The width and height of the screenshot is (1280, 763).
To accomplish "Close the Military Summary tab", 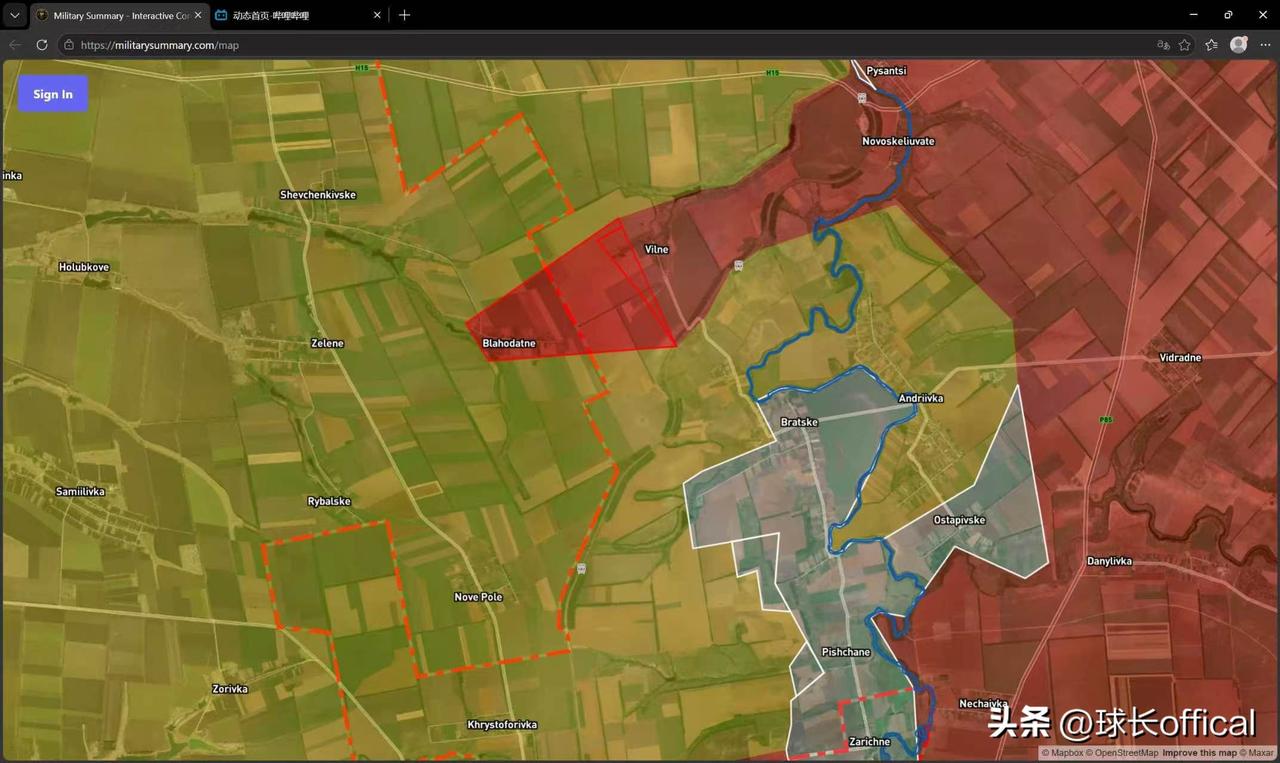I will [x=198, y=15].
